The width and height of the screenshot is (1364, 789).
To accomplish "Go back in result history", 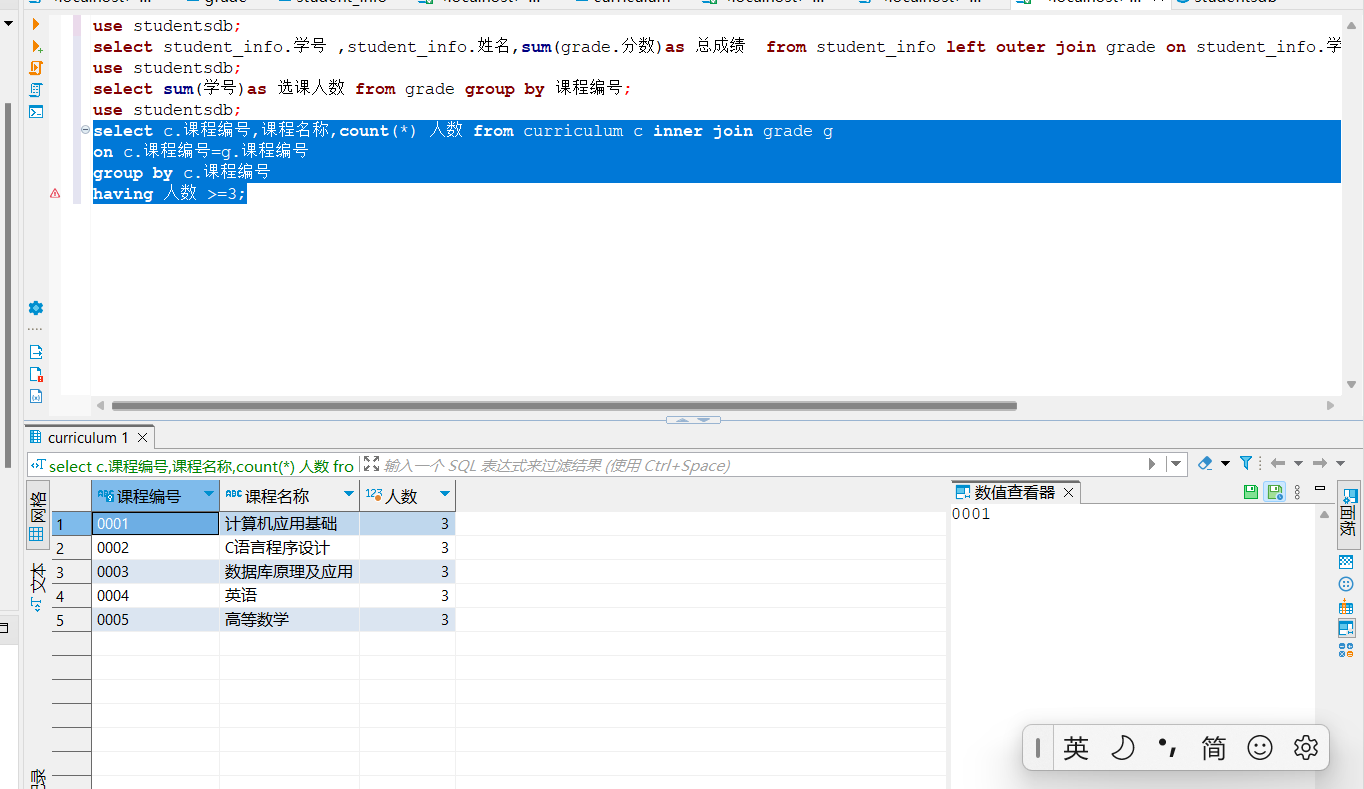I will click(x=1277, y=464).
